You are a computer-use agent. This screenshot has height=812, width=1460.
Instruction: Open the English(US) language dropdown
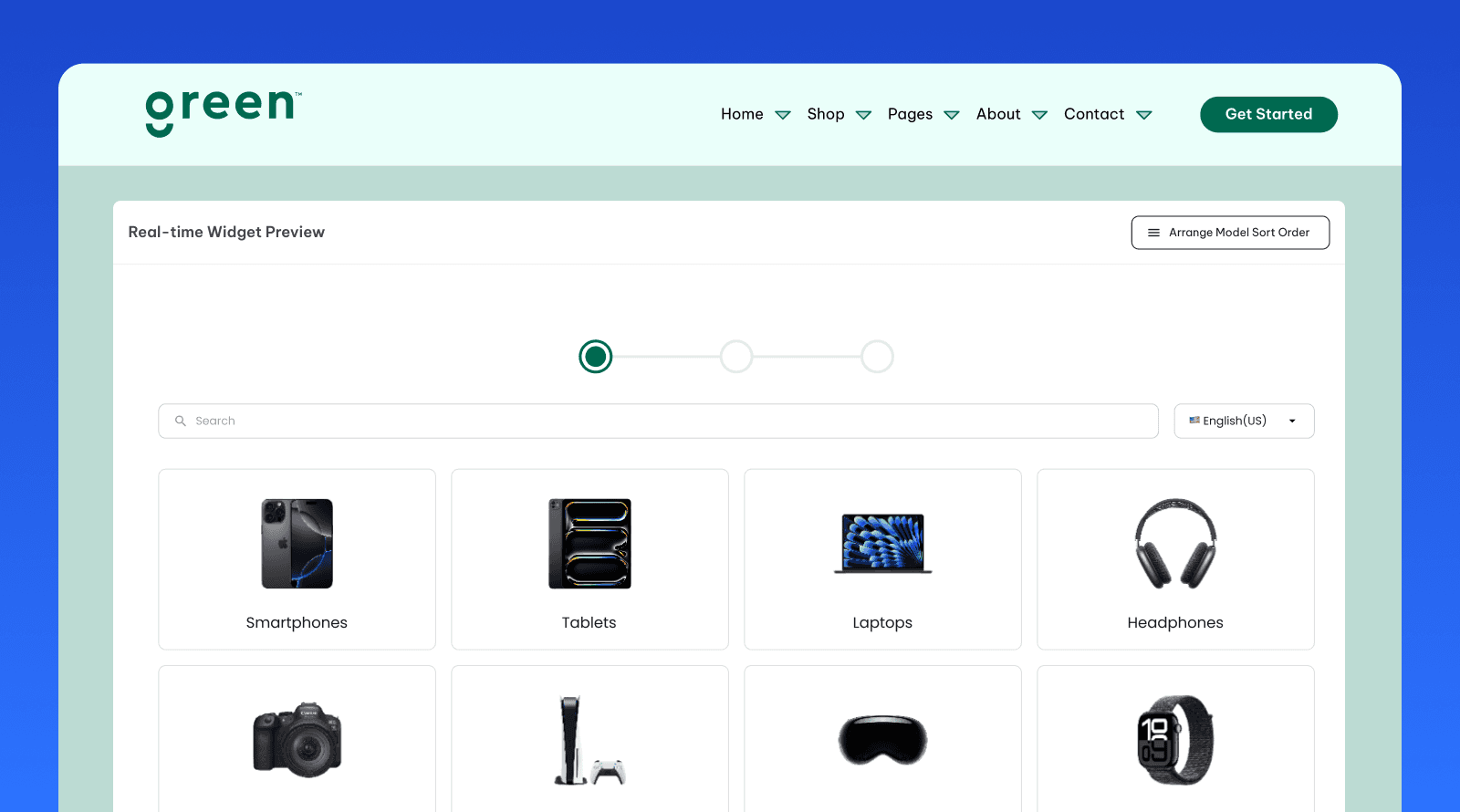tap(1244, 421)
